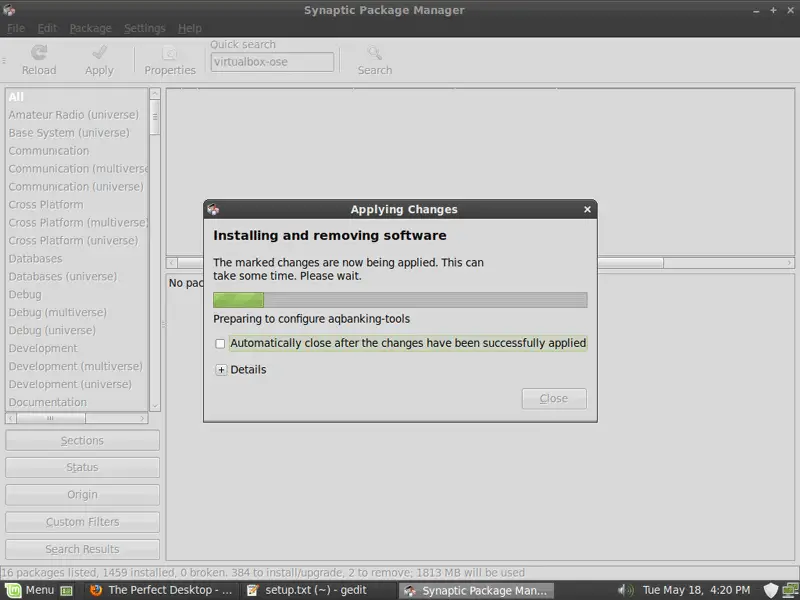
Task: Select Communication (multiverse) category
Action: [77, 168]
